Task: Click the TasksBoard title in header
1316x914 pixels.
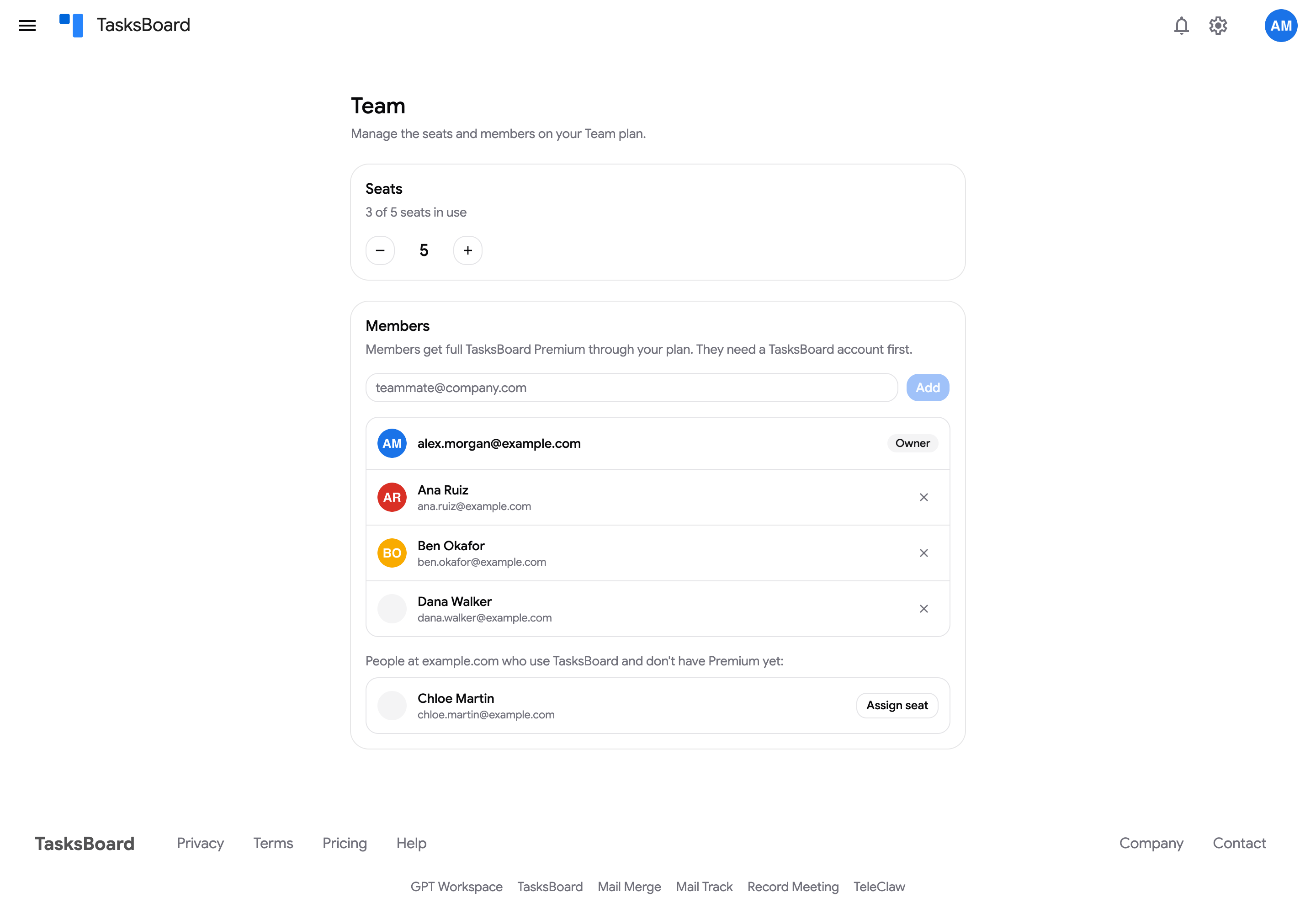Action: (143, 25)
